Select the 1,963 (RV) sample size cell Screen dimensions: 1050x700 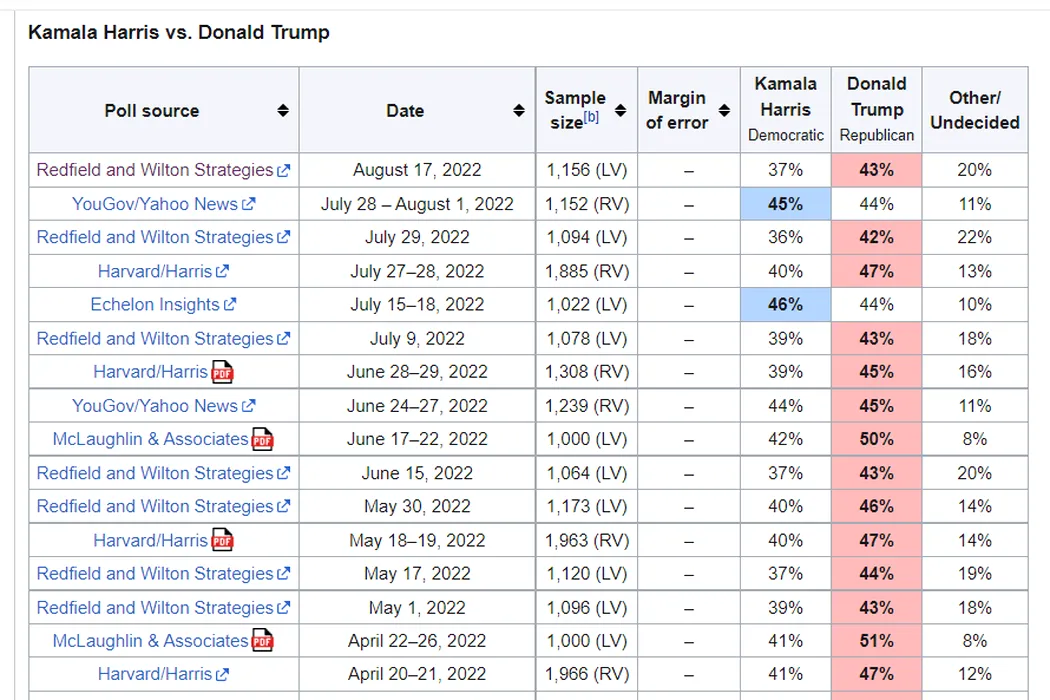[x=587, y=540]
